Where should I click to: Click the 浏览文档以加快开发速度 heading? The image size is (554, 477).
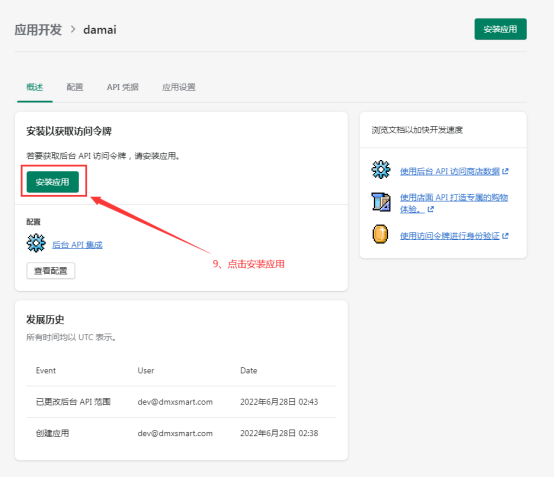click(417, 130)
